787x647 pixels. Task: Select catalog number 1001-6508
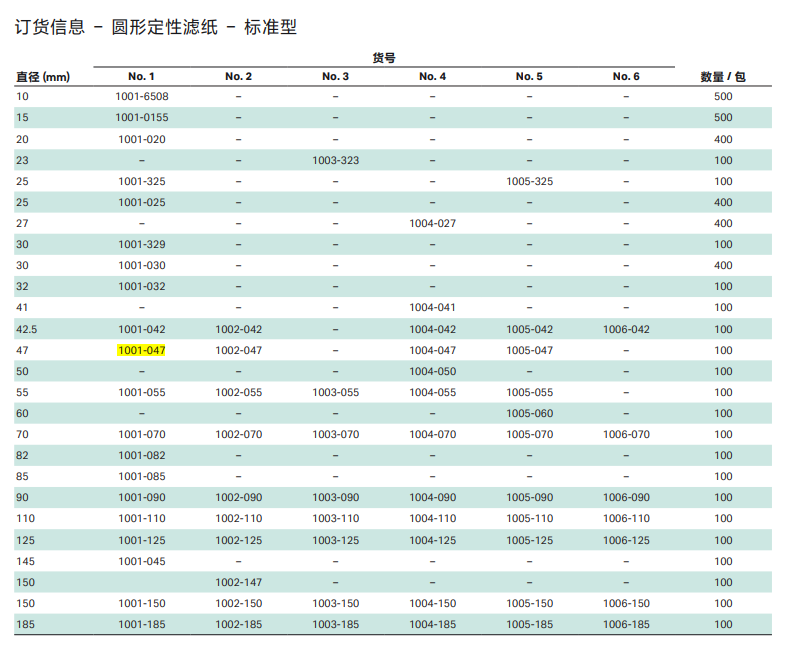coord(141,97)
